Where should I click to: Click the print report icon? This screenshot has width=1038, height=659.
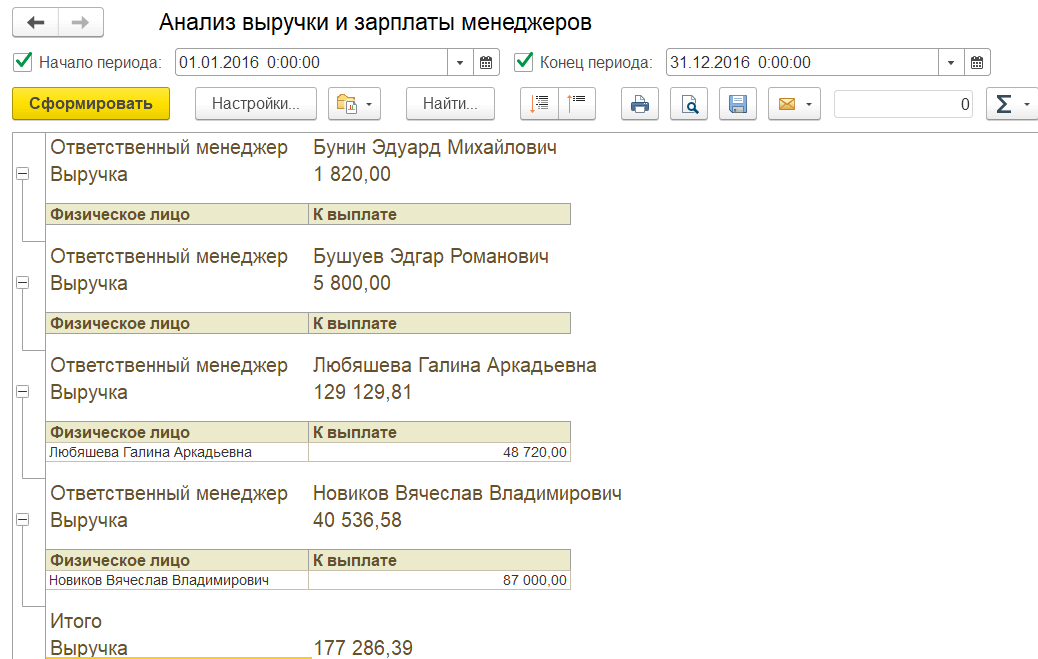[640, 104]
